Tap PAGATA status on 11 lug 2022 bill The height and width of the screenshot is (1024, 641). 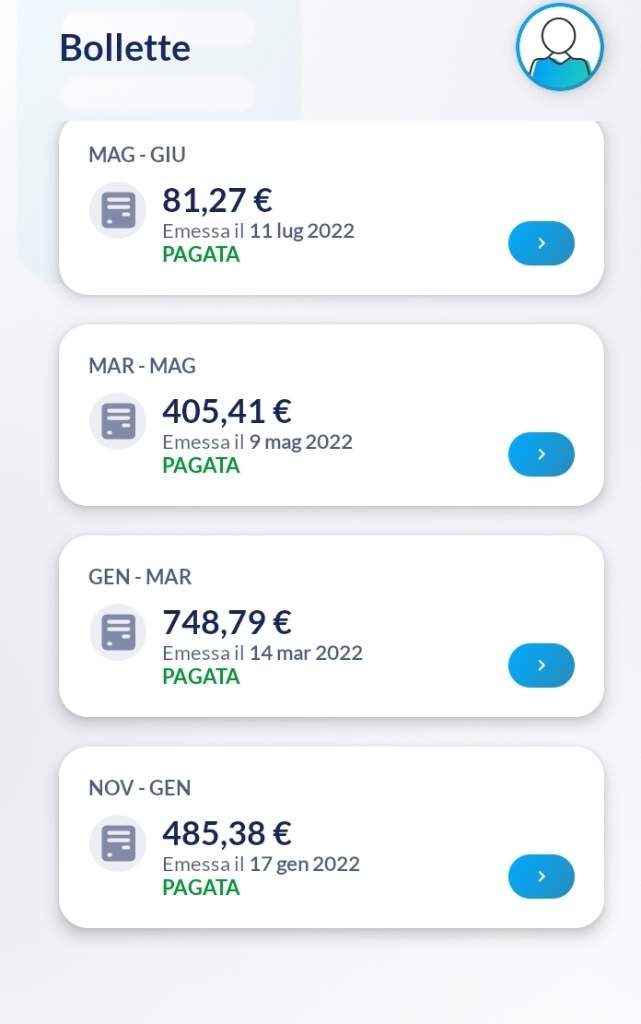click(x=201, y=254)
